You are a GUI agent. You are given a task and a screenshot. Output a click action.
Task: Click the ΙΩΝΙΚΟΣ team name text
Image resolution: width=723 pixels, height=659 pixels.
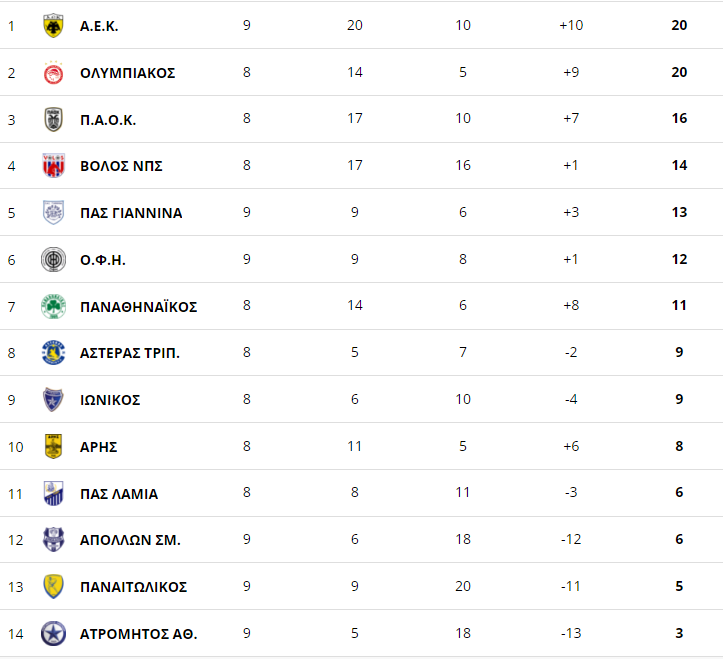point(110,400)
